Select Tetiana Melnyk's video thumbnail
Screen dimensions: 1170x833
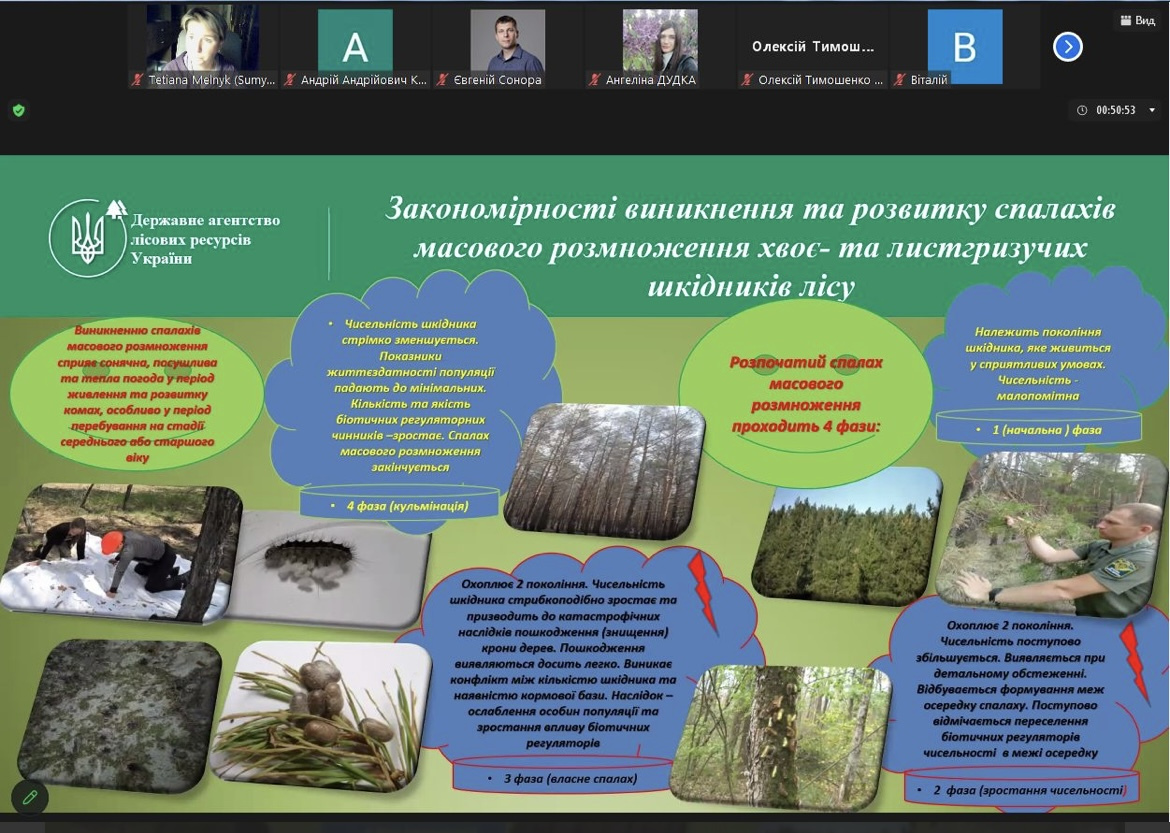[203, 40]
